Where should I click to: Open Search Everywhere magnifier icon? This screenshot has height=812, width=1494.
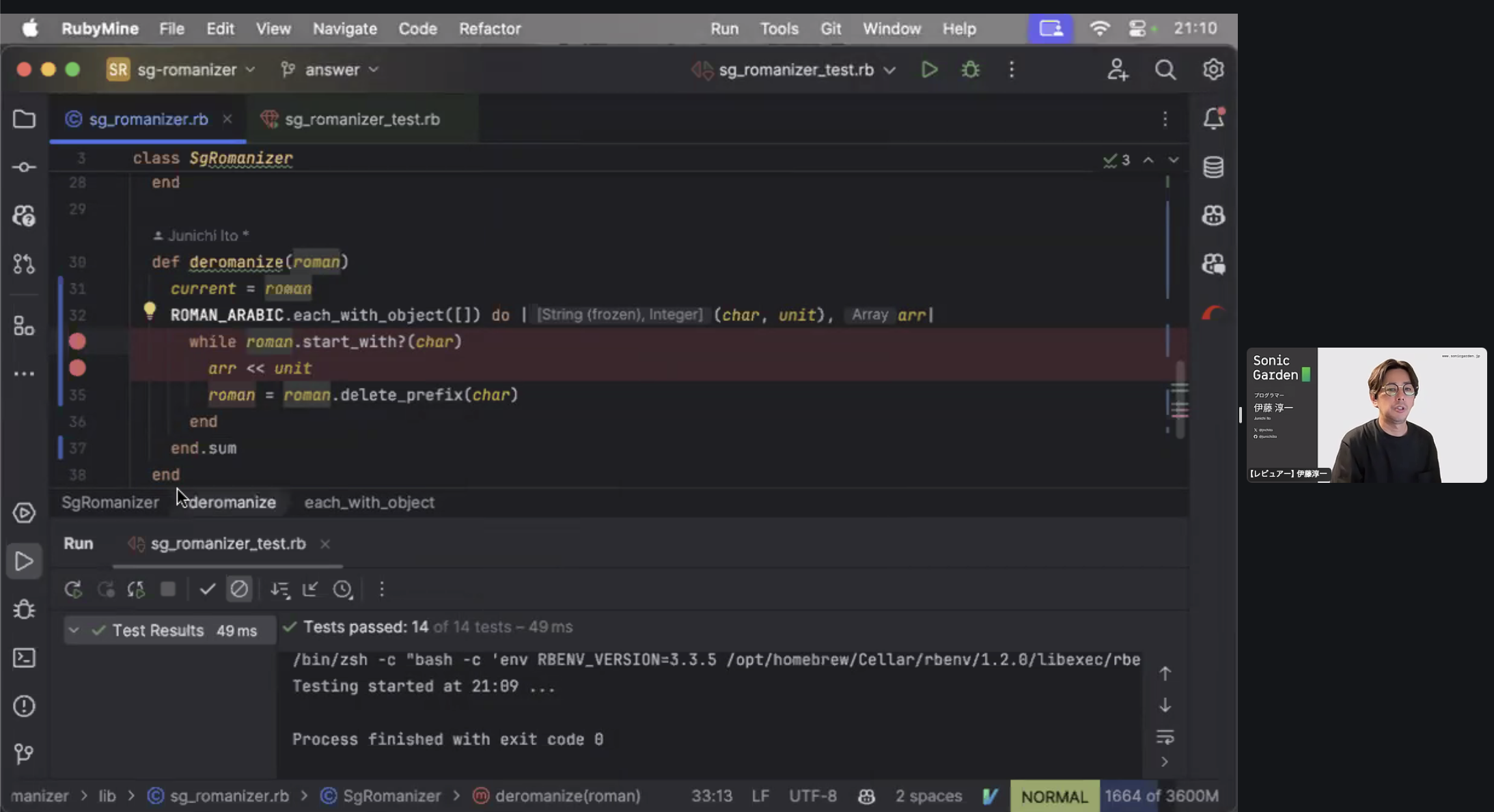(1165, 70)
